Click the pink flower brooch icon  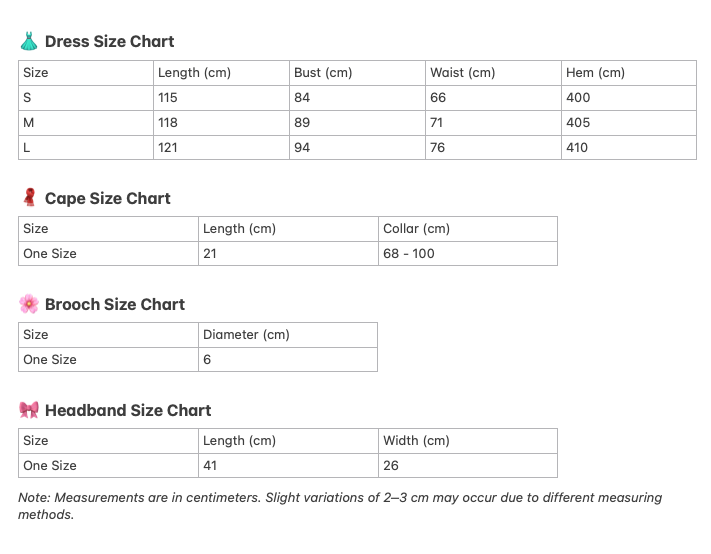point(29,304)
